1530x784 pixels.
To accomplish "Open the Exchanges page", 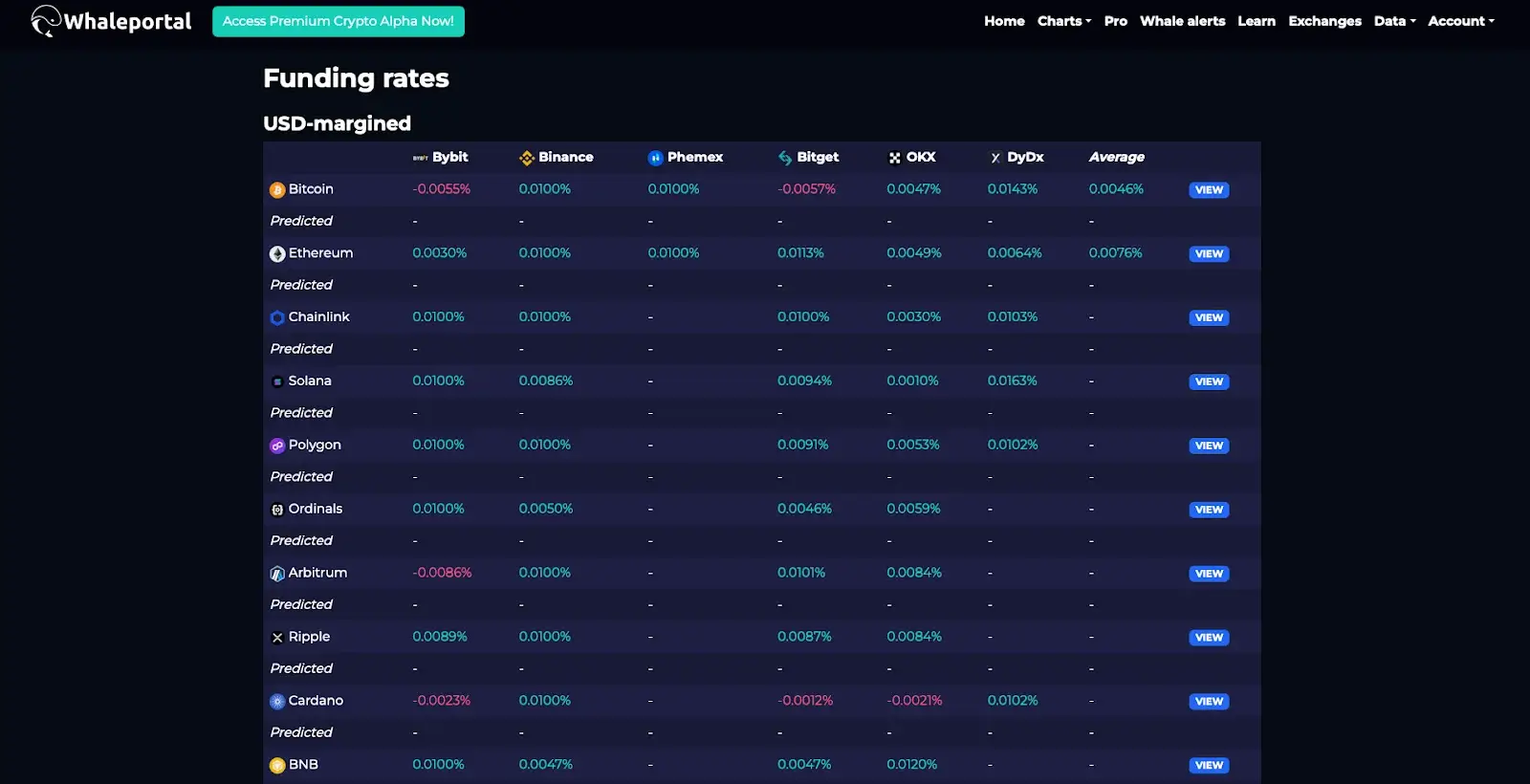I will (1324, 21).
